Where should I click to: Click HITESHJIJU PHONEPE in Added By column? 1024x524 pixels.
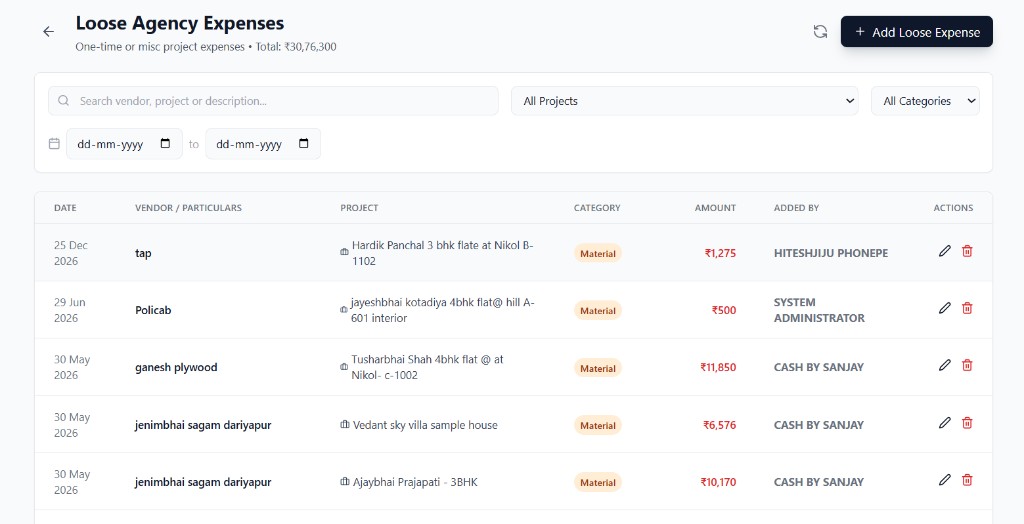pyautogui.click(x=831, y=253)
